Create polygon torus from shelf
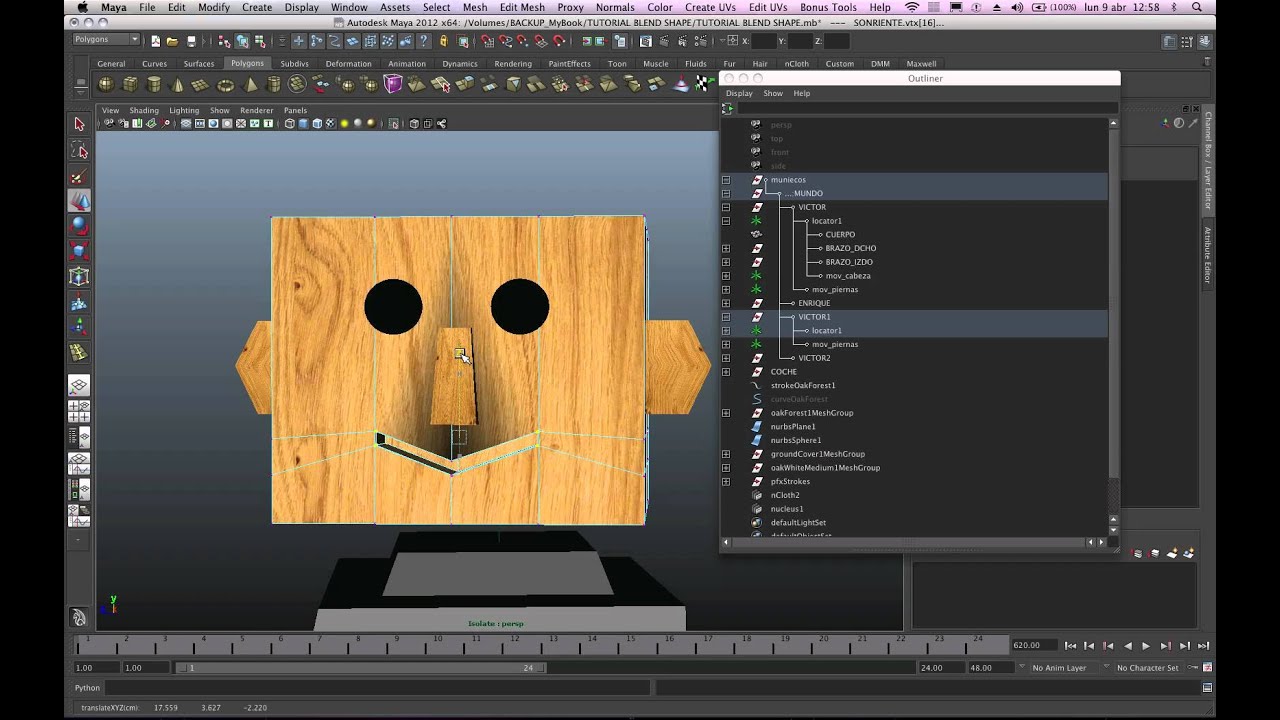Viewport: 1280px width, 720px height. click(x=226, y=85)
